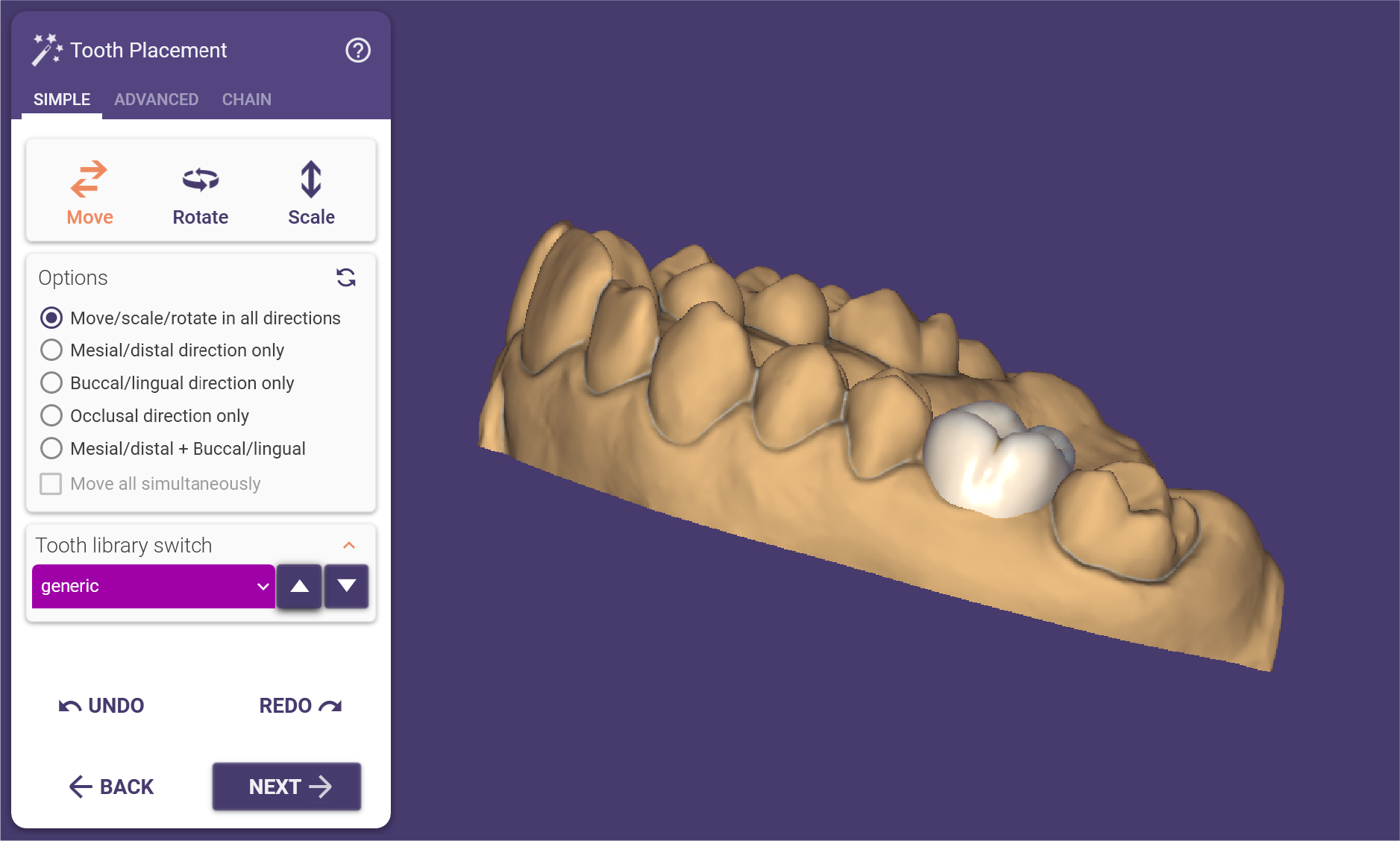
Task: Select the Rotate tool icon
Action: click(x=201, y=179)
